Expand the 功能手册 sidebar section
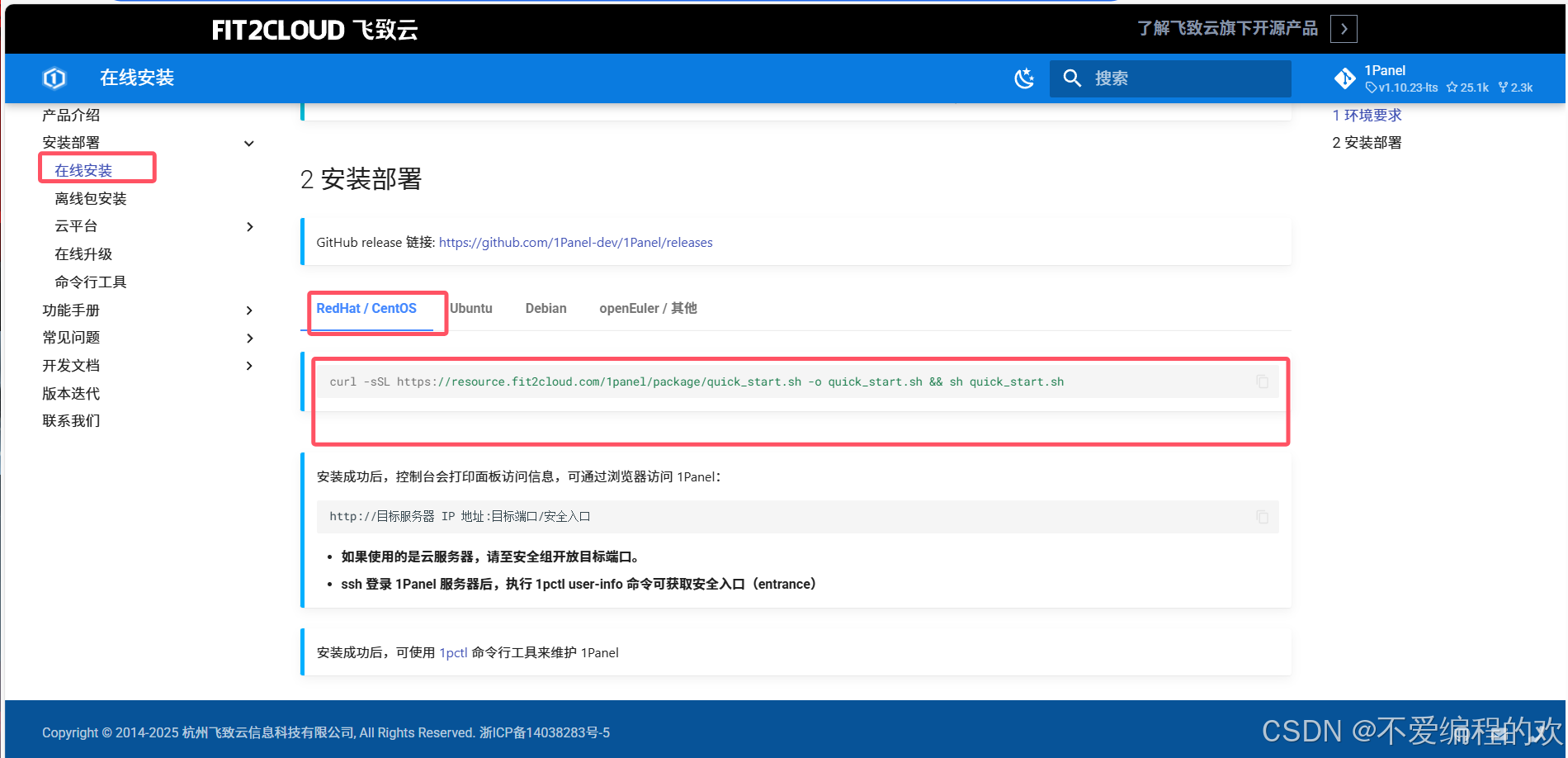The image size is (1568, 758). [x=249, y=310]
